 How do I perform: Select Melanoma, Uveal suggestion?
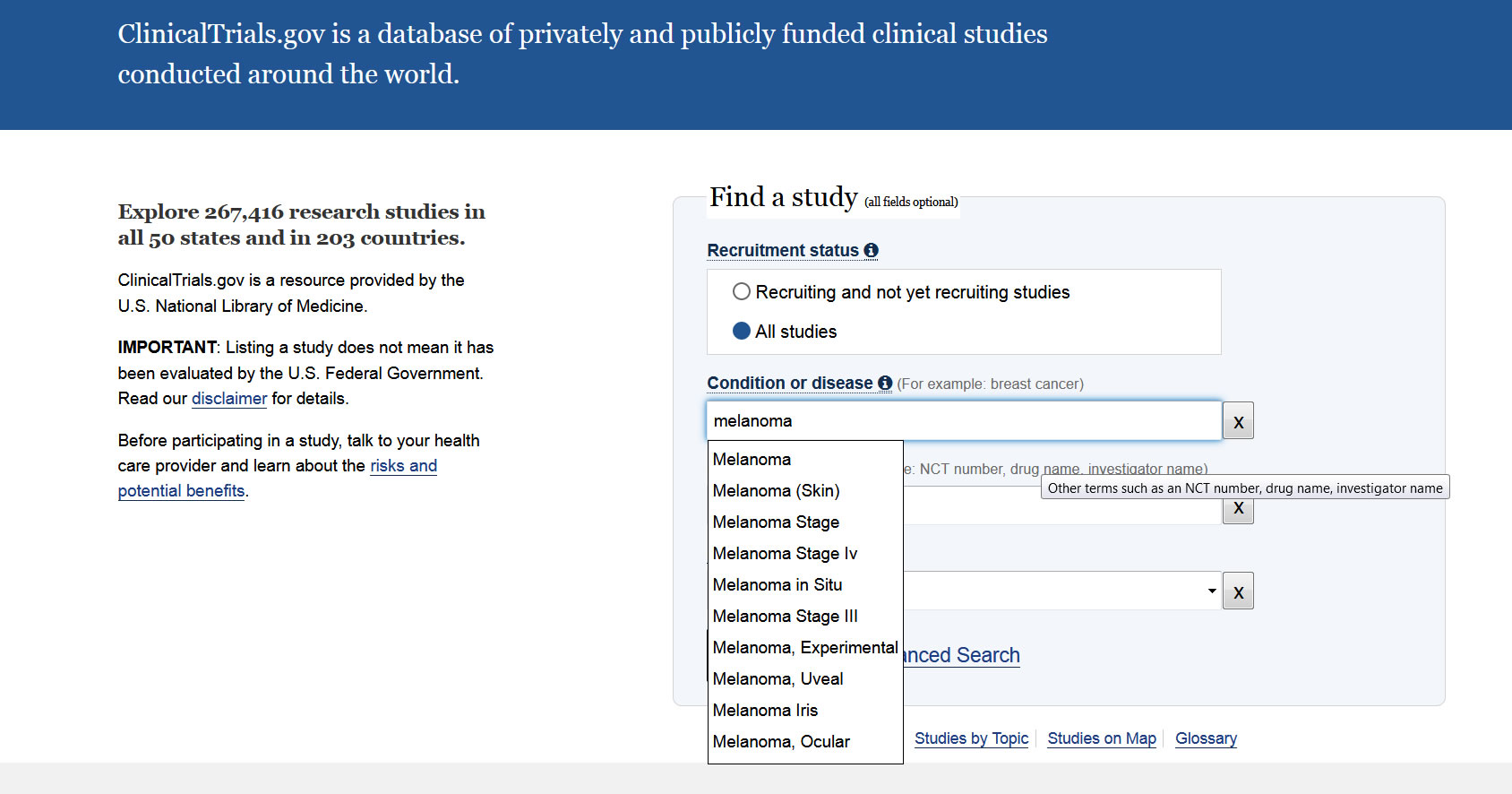point(805,679)
